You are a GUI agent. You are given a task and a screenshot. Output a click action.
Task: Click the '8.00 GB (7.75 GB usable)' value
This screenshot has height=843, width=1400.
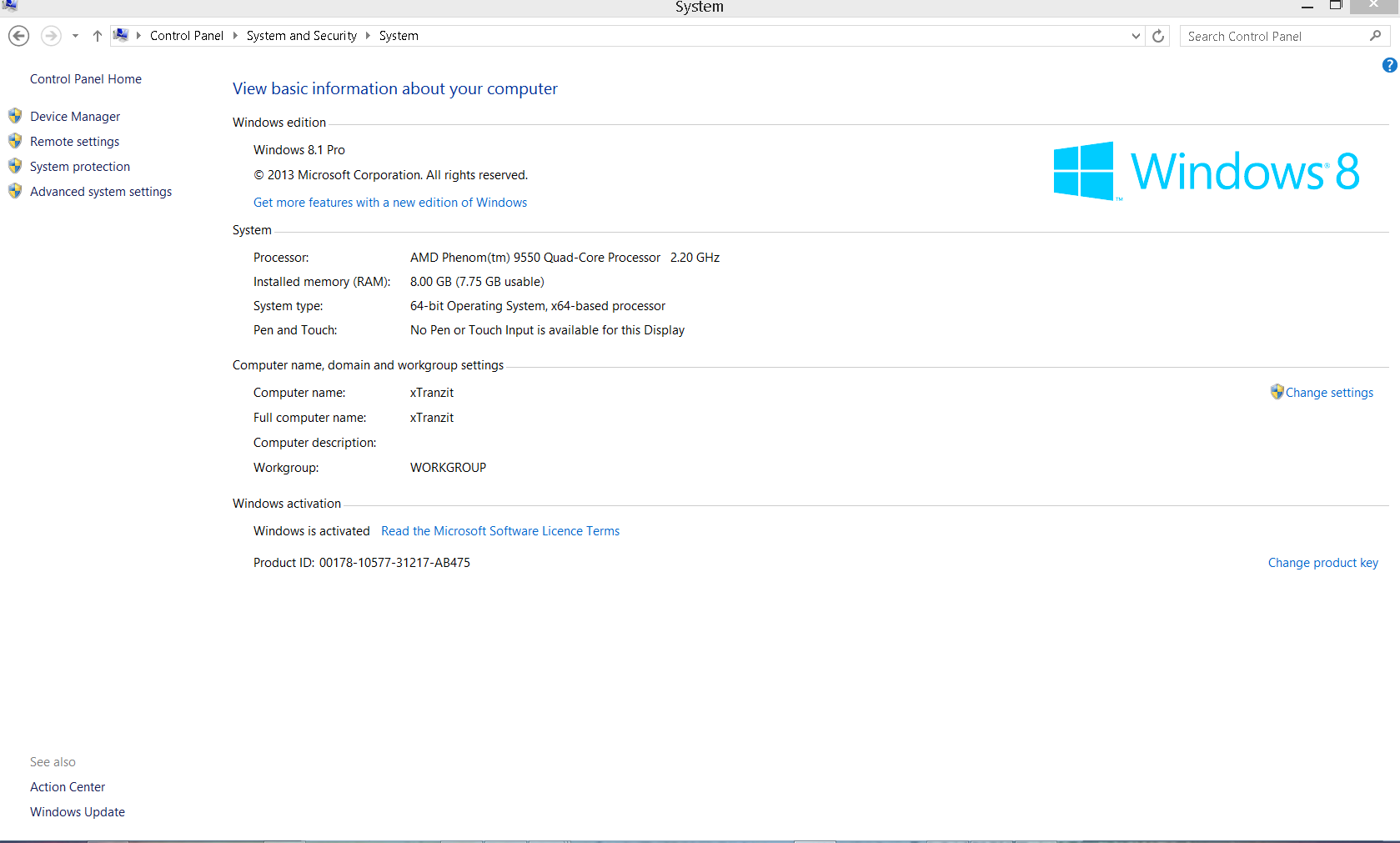click(x=477, y=282)
